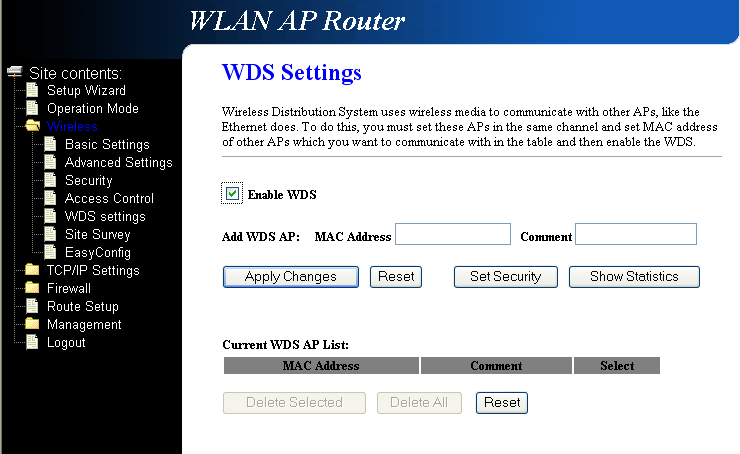Click the Setup Wizard page icon
Viewport: 740px width, 454px height.
[33, 91]
